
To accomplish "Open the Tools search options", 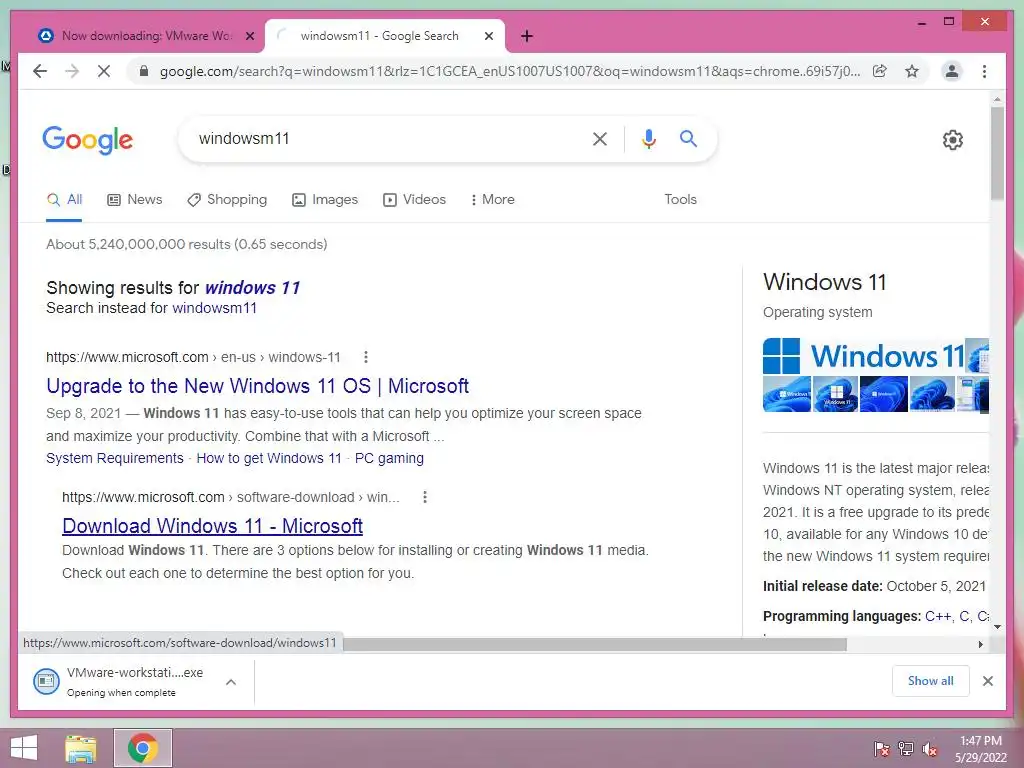I will point(680,199).
